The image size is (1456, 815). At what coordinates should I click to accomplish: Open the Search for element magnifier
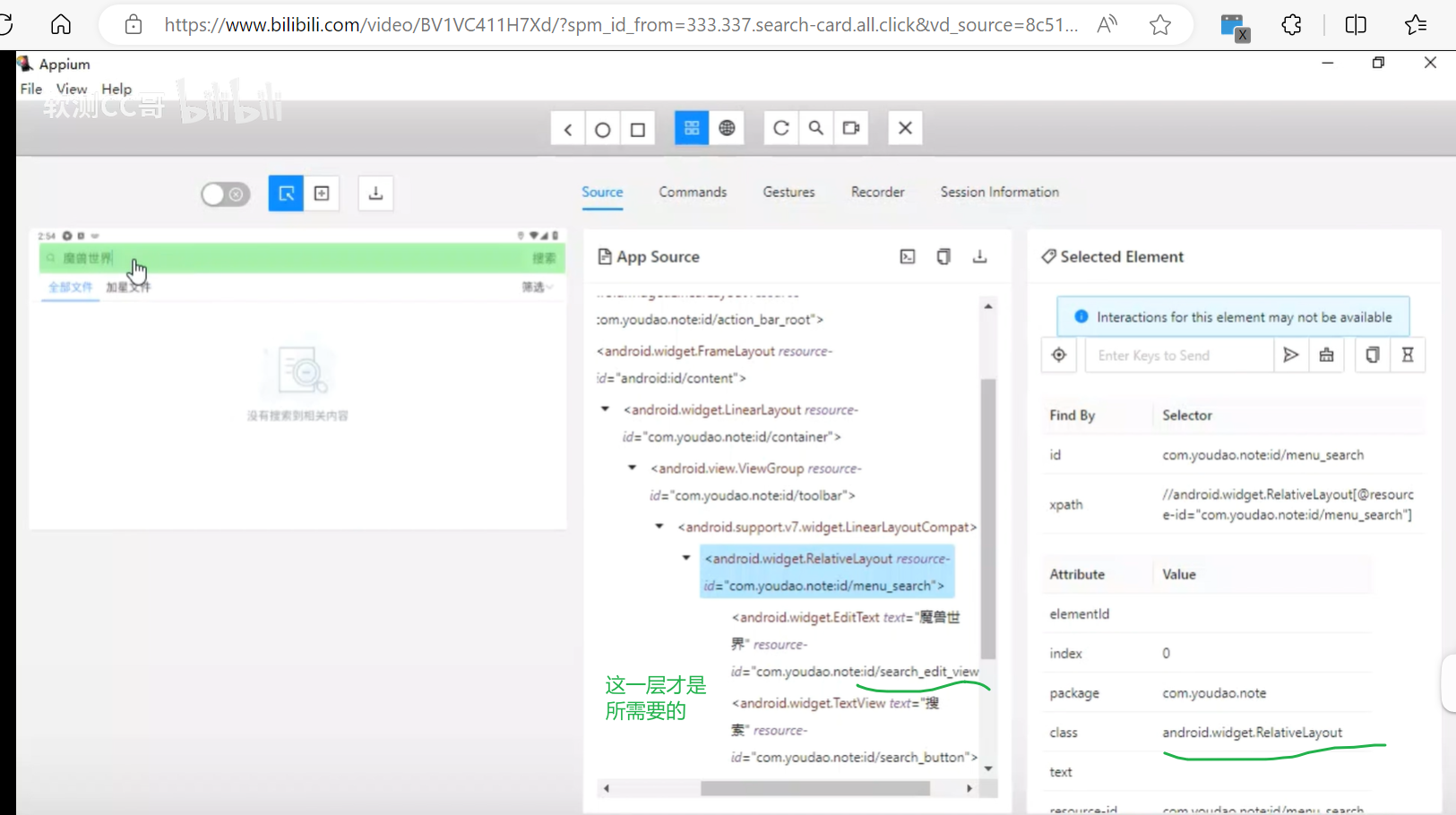point(815,128)
